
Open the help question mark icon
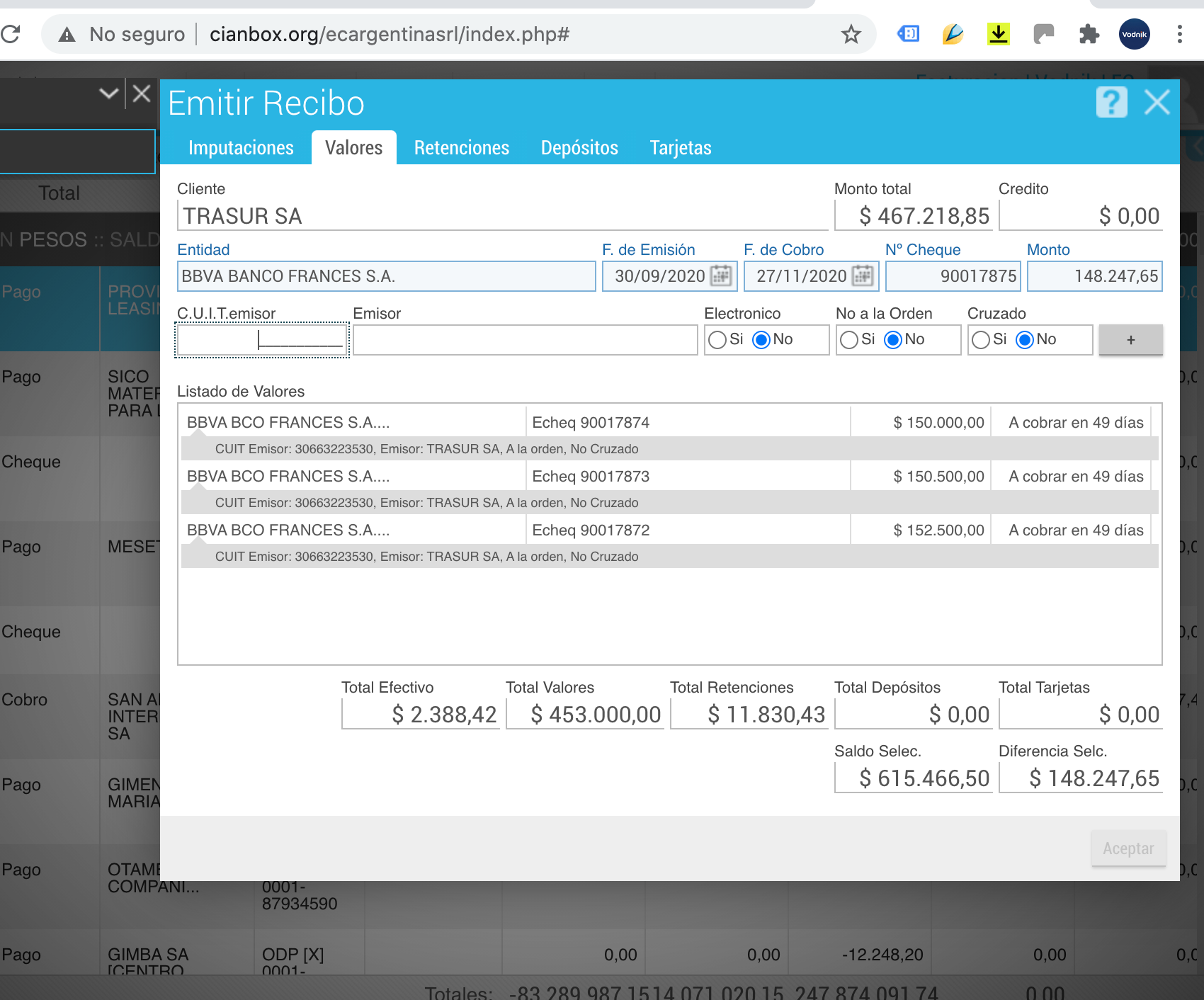pos(1111,103)
